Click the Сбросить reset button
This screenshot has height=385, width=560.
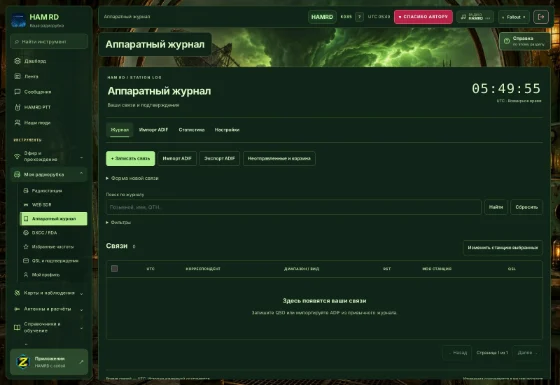coord(527,207)
